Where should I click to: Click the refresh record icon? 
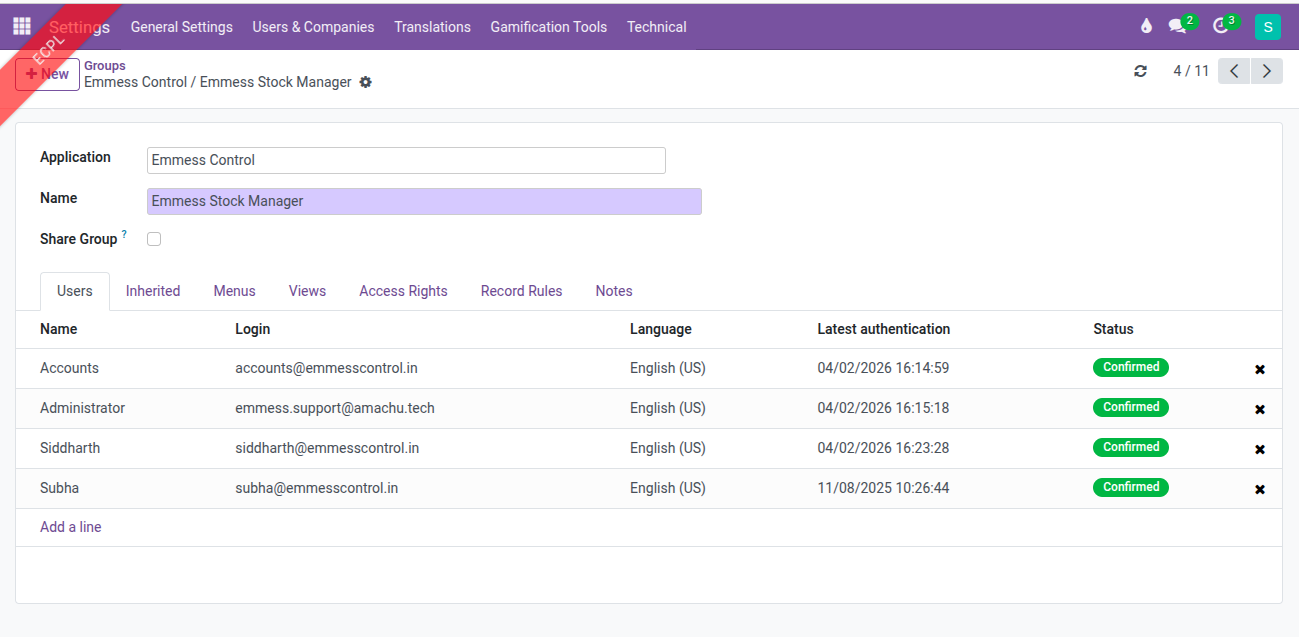click(1140, 71)
